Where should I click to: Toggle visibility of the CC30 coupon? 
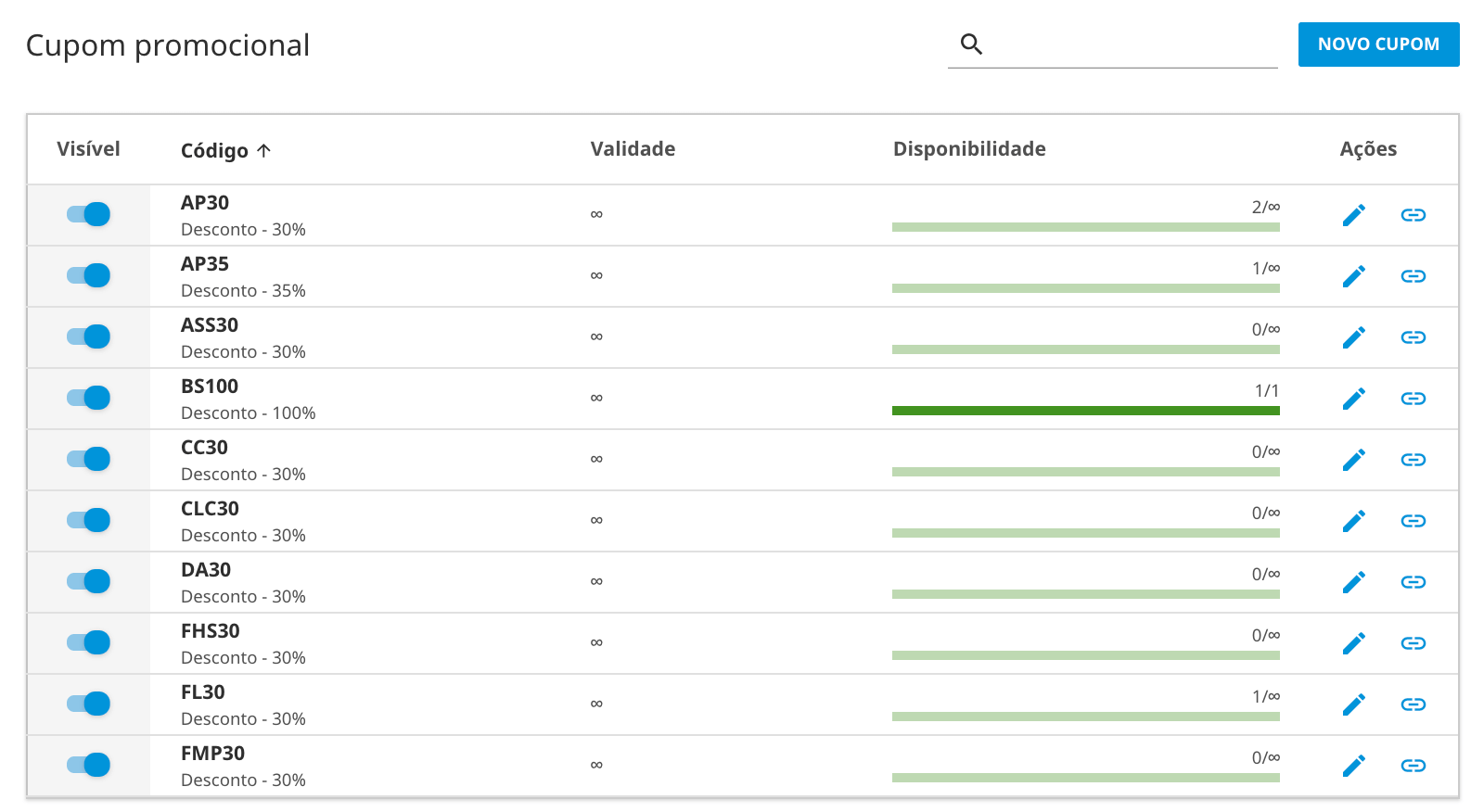[88, 459]
